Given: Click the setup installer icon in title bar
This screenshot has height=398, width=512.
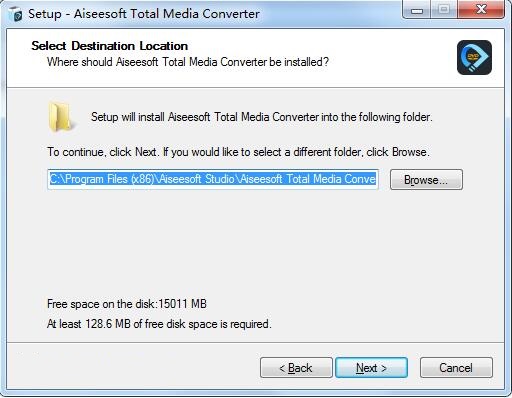Looking at the screenshot, I should 15,14.
